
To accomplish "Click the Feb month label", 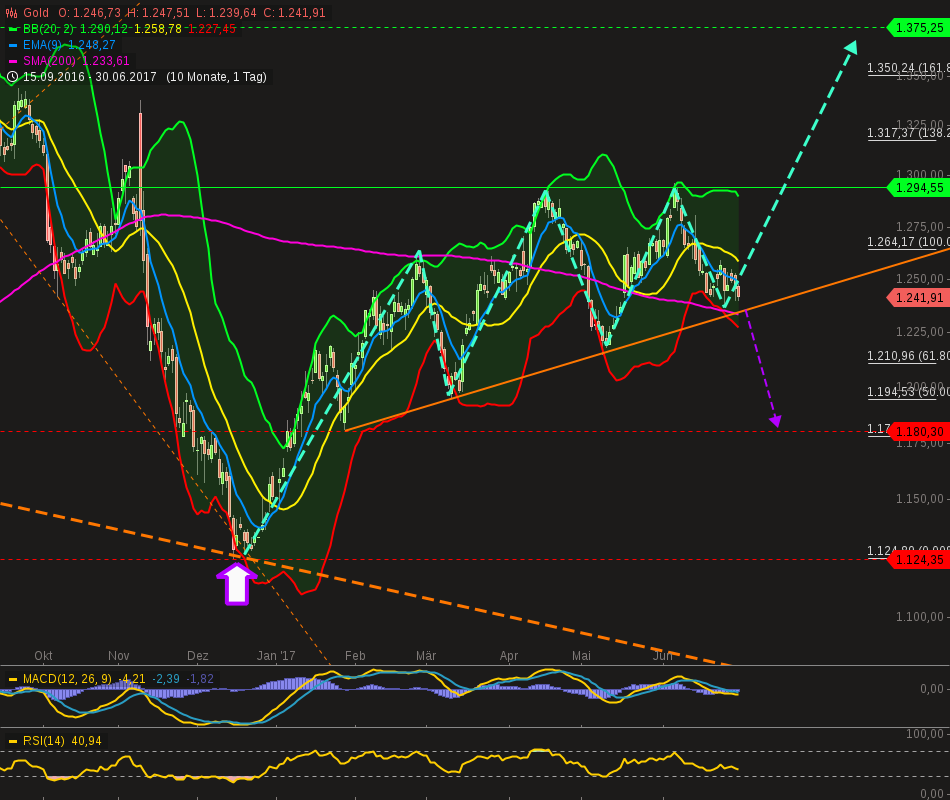I will 355,656.
